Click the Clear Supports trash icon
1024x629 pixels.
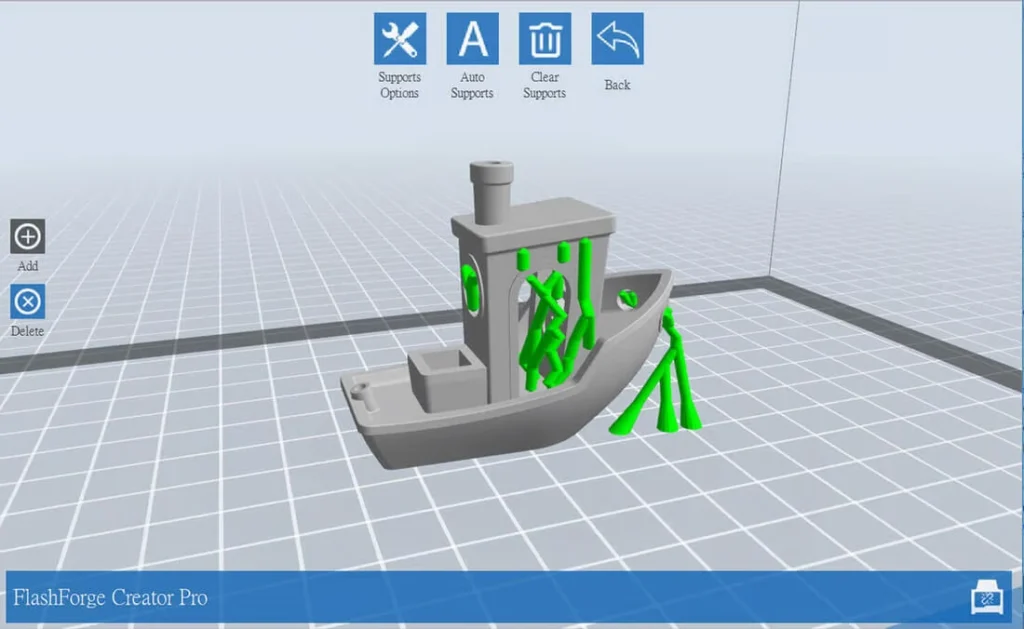click(545, 39)
